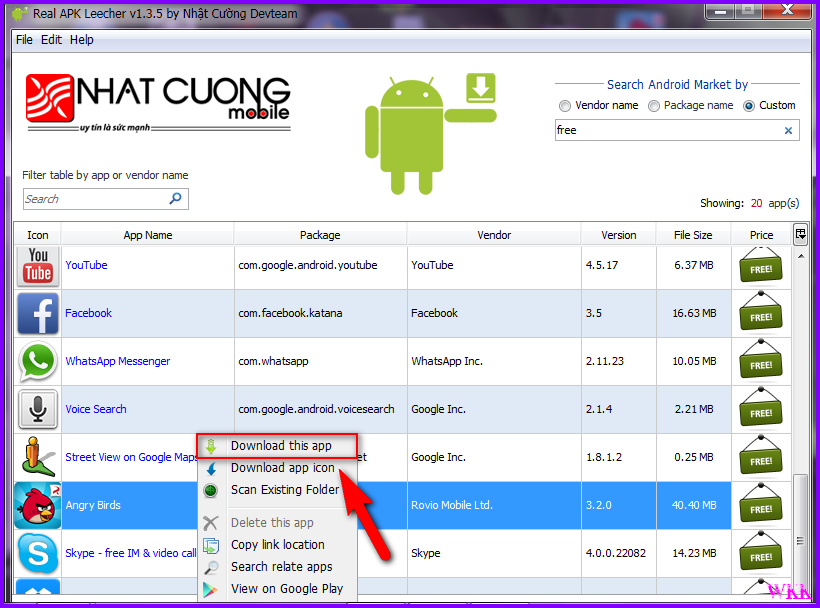The width and height of the screenshot is (820, 608).
Task: Click the magnifier icon in filter box
Action: [176, 199]
